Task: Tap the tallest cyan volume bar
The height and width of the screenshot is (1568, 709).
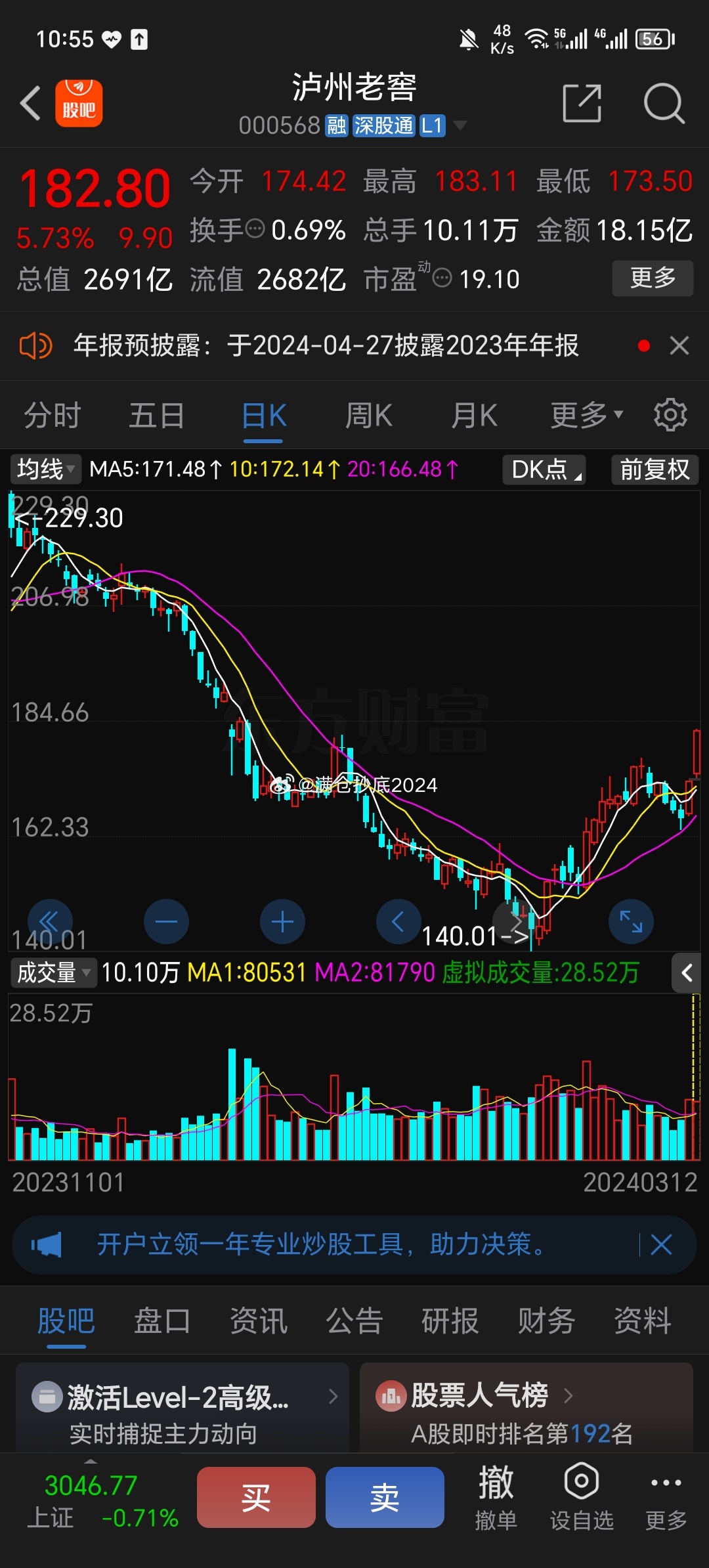Action: (x=232, y=1104)
